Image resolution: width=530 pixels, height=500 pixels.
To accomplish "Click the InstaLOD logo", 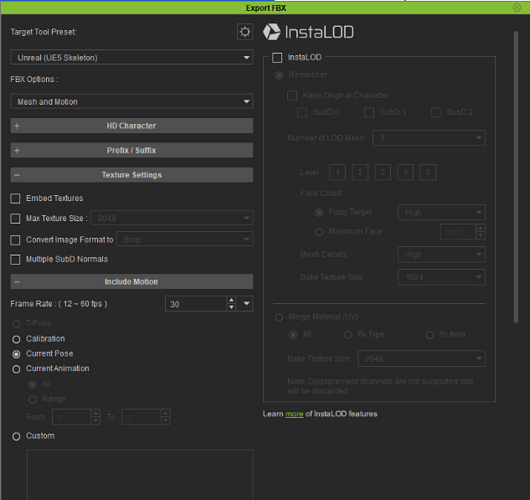I will pyautogui.click(x=308, y=32).
